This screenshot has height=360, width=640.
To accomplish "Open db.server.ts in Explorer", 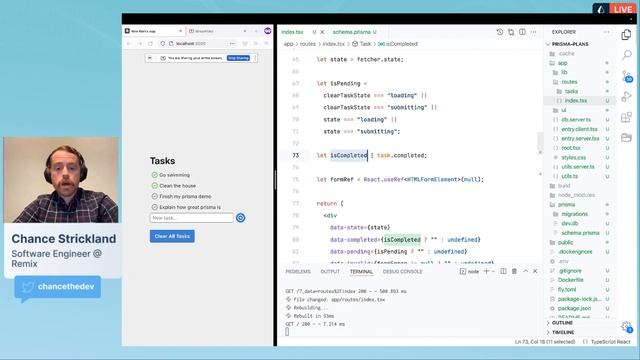I will [576, 120].
